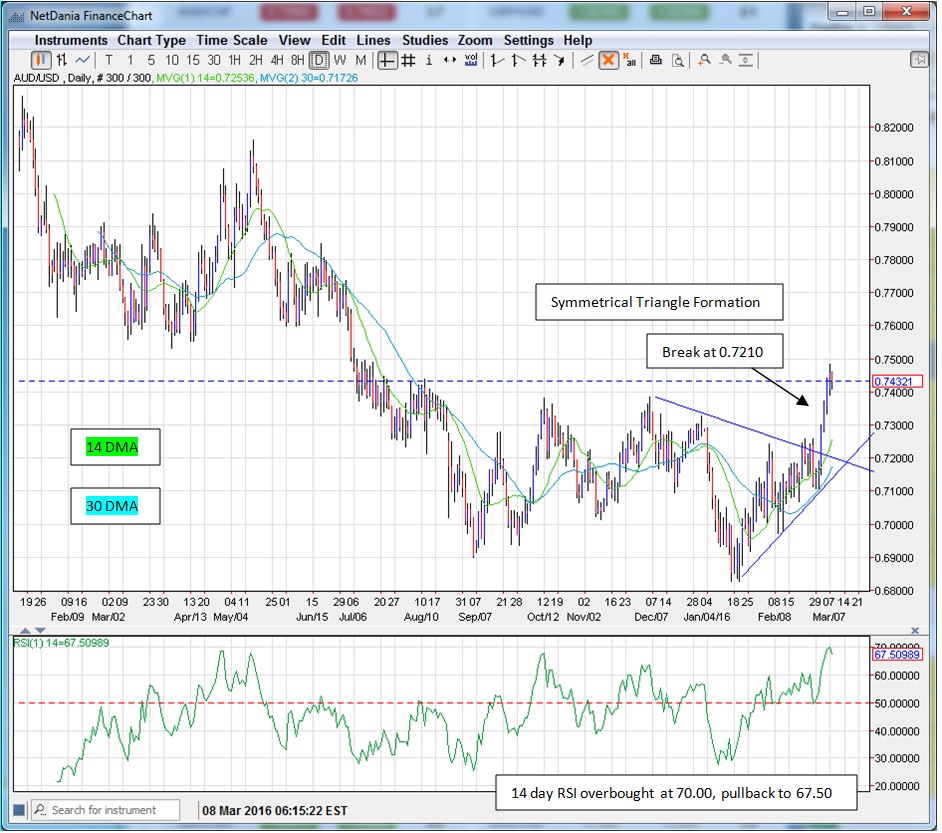This screenshot has height=833, width=942.
Task: Click the delete all lines icon
Action: 629,60
